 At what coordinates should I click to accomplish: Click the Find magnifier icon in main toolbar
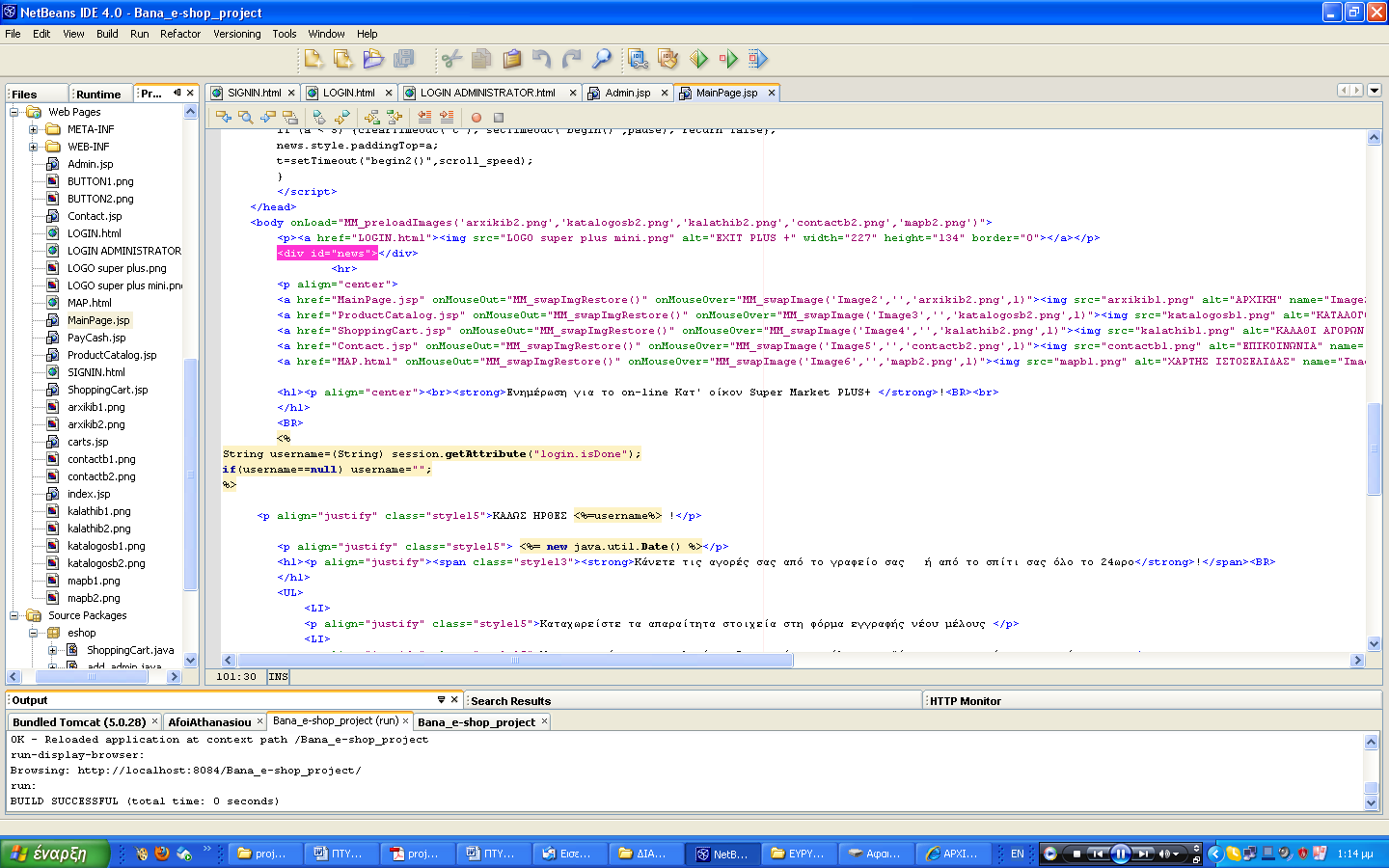(602, 59)
